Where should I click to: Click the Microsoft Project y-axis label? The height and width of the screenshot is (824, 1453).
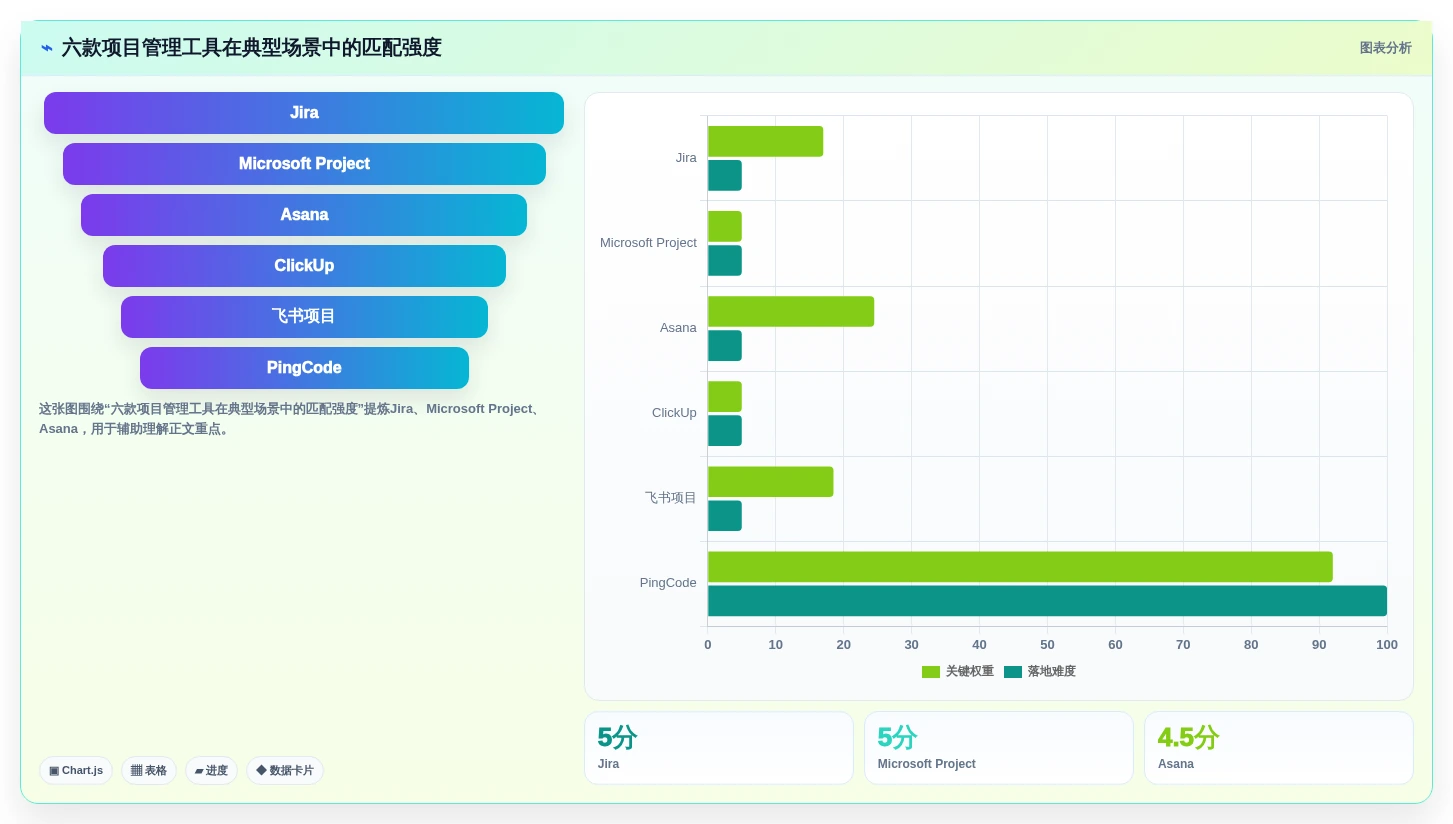648,243
